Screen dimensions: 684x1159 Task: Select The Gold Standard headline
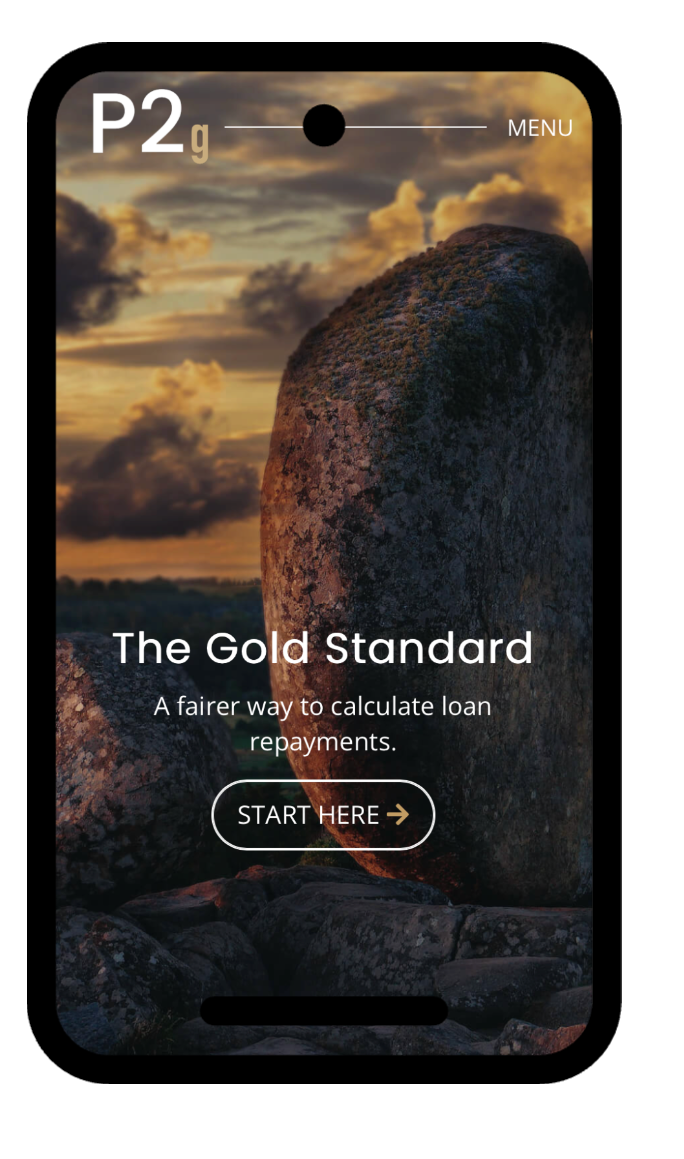point(322,648)
